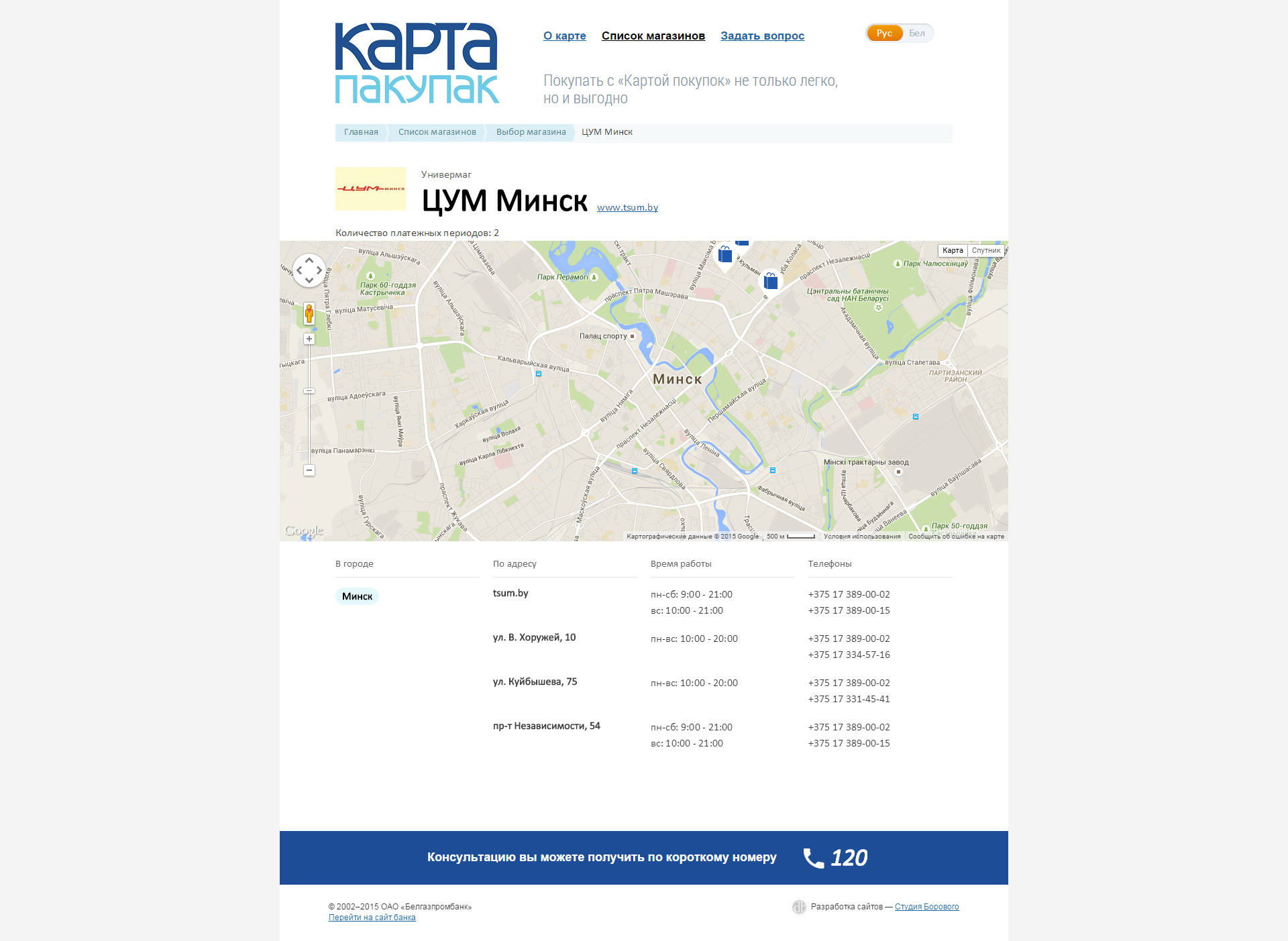Pan the map right using the right arrow

click(319, 270)
